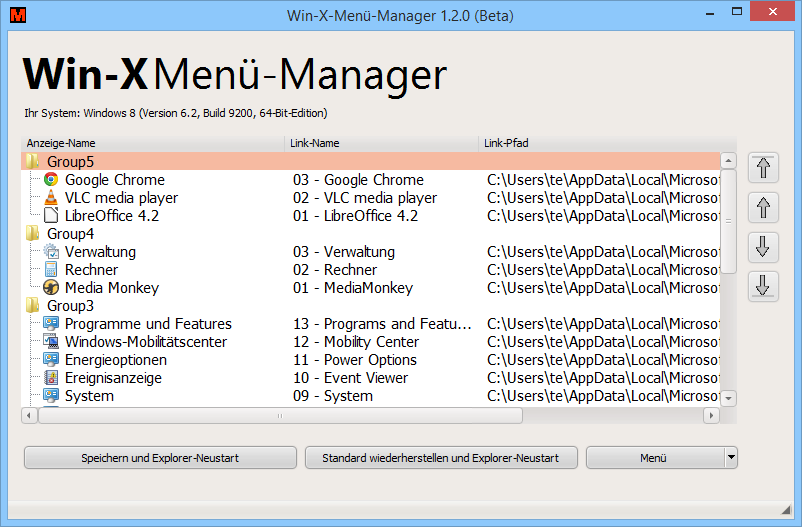Screen dimensions: 802x527
Task: Click the move-to-top arrow button
Action: click(x=763, y=168)
